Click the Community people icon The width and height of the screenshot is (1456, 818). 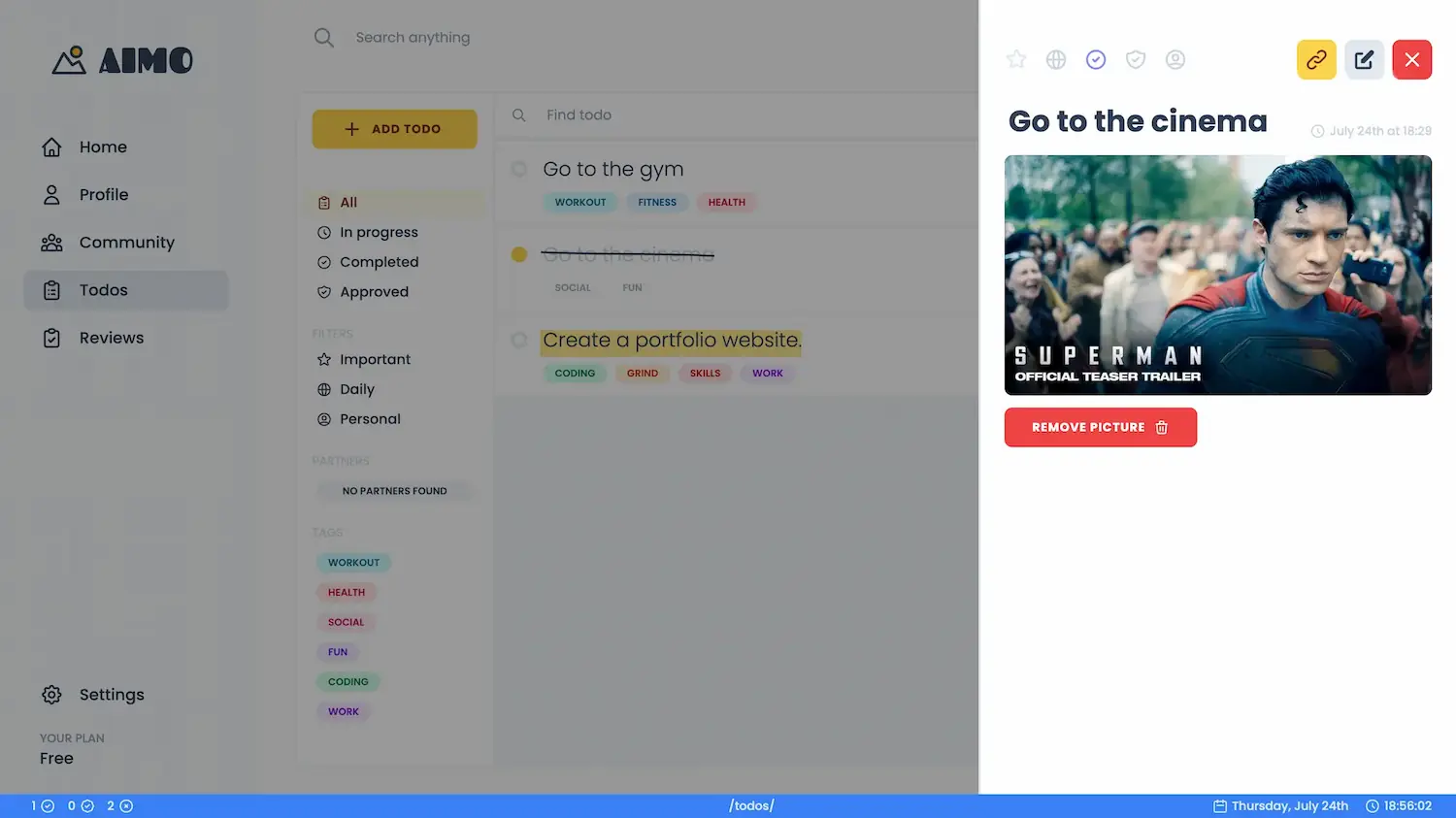[52, 243]
